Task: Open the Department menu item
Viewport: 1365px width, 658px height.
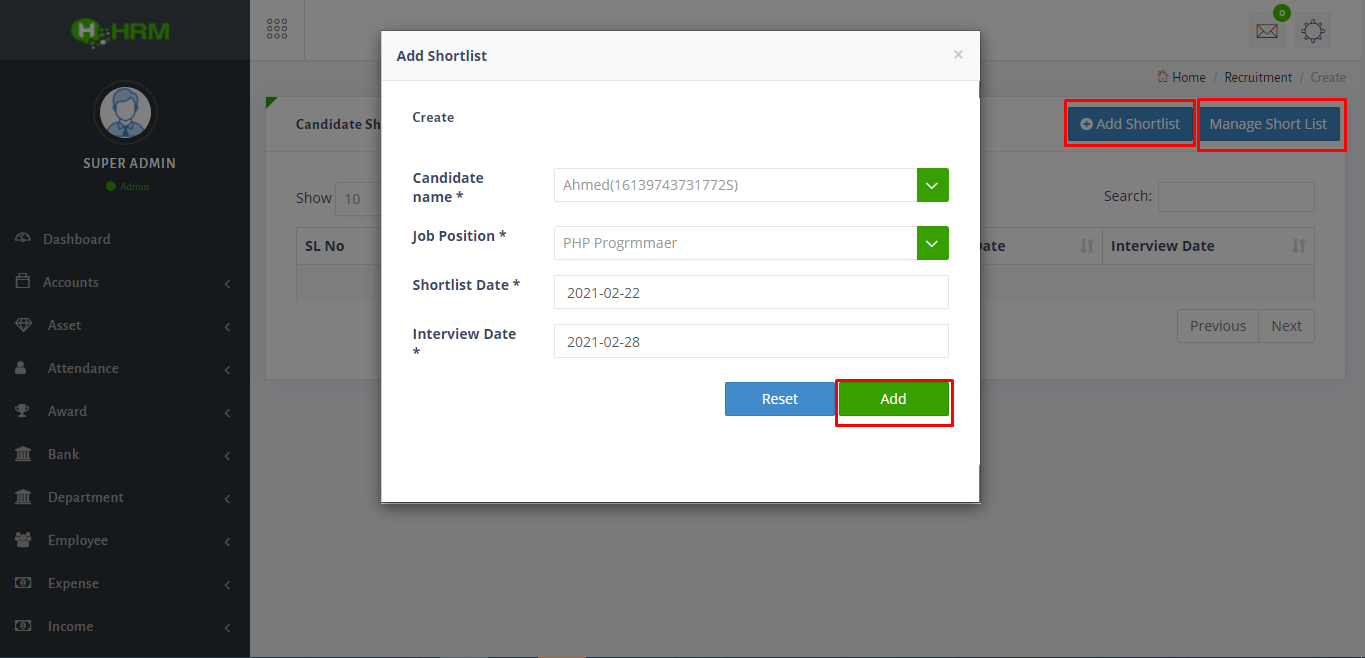Action: (x=86, y=497)
